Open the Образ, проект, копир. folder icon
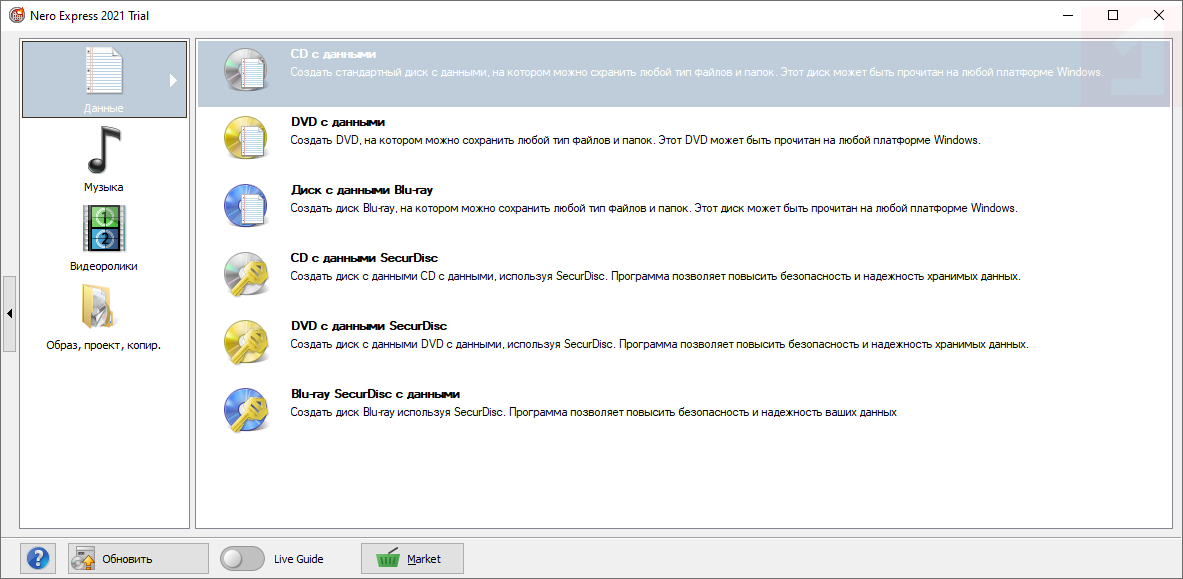 (100, 306)
